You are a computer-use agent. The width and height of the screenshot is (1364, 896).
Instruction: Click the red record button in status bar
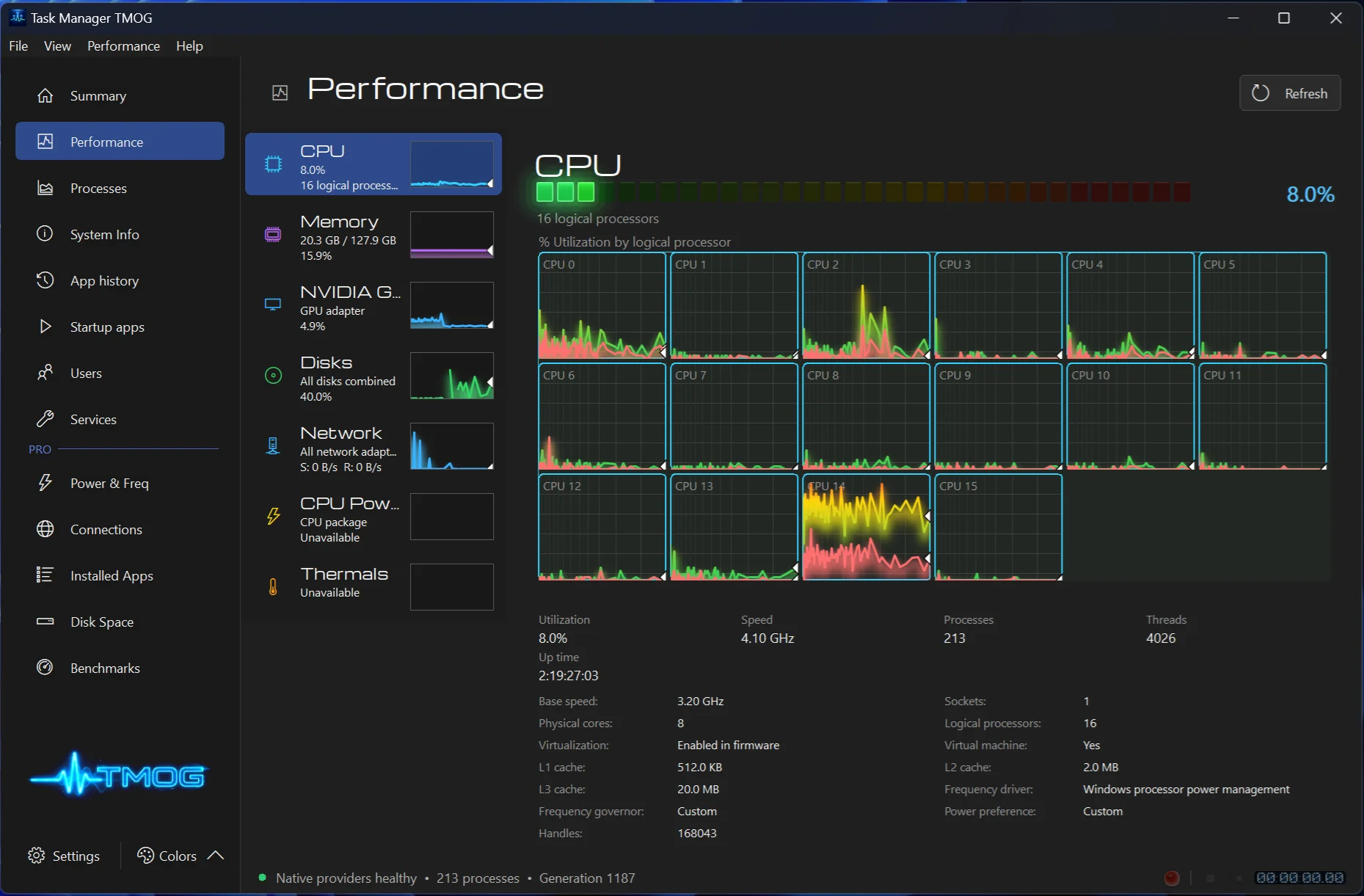point(1172,878)
